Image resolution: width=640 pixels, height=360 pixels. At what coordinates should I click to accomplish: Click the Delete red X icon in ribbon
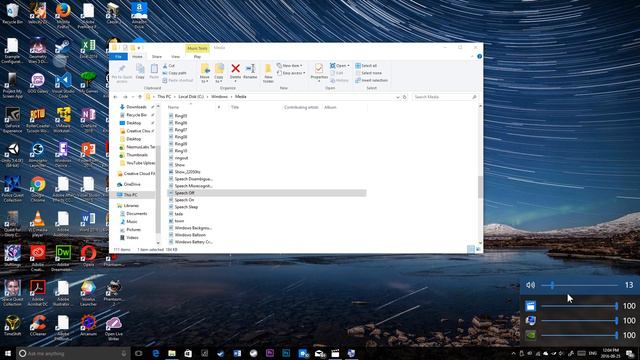235,68
